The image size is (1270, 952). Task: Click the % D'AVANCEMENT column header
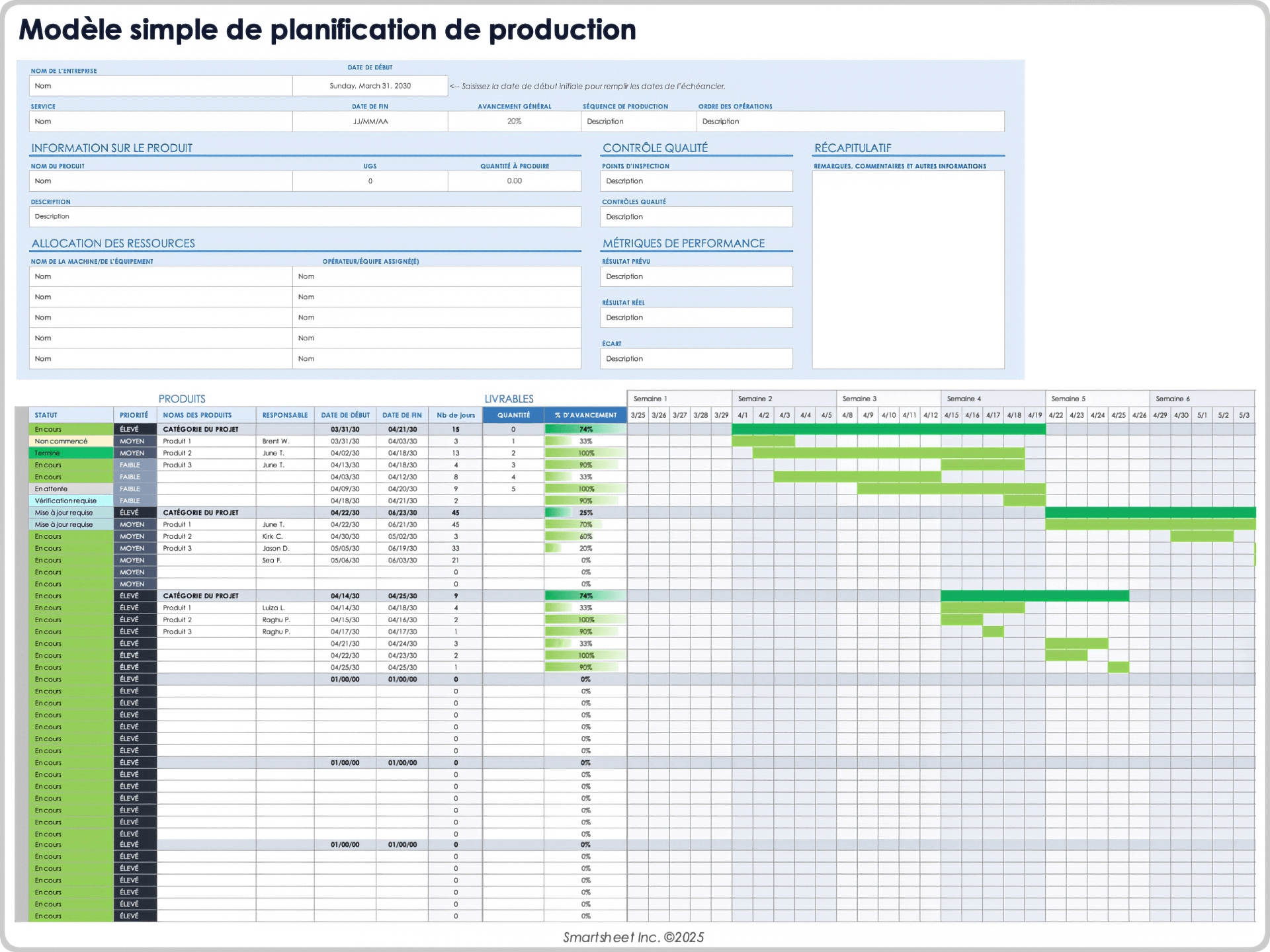(585, 415)
